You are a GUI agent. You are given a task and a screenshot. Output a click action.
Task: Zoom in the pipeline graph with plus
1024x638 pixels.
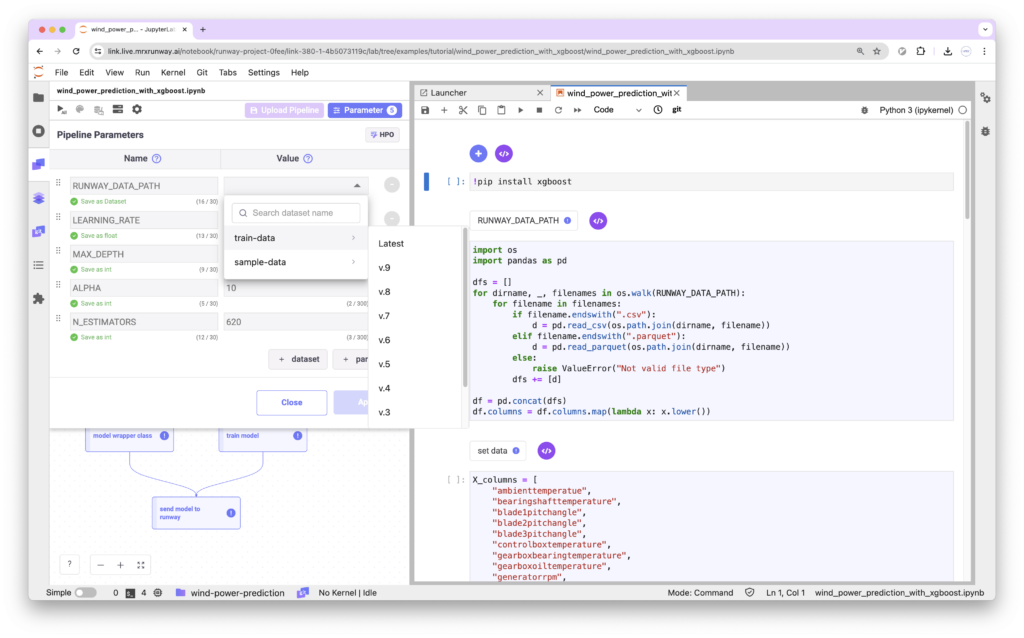[x=120, y=565]
